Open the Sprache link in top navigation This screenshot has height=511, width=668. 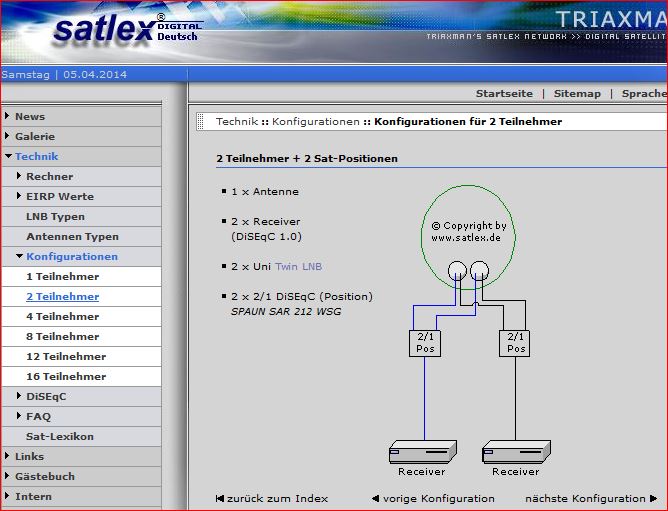(644, 93)
